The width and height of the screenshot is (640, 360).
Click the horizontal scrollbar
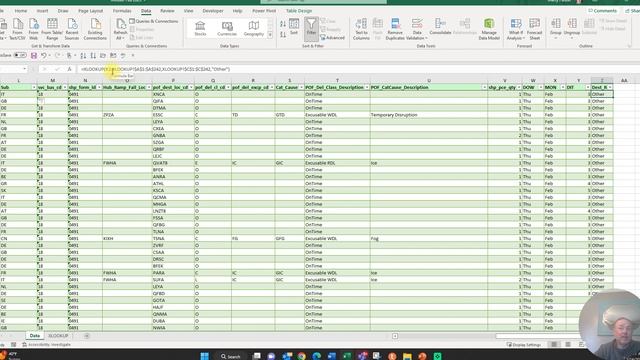tap(539, 336)
